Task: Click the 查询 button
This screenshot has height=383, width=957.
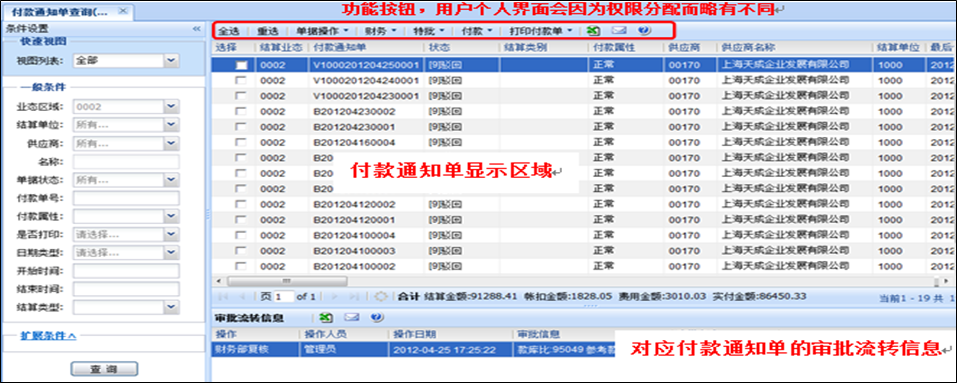Action: (104, 369)
